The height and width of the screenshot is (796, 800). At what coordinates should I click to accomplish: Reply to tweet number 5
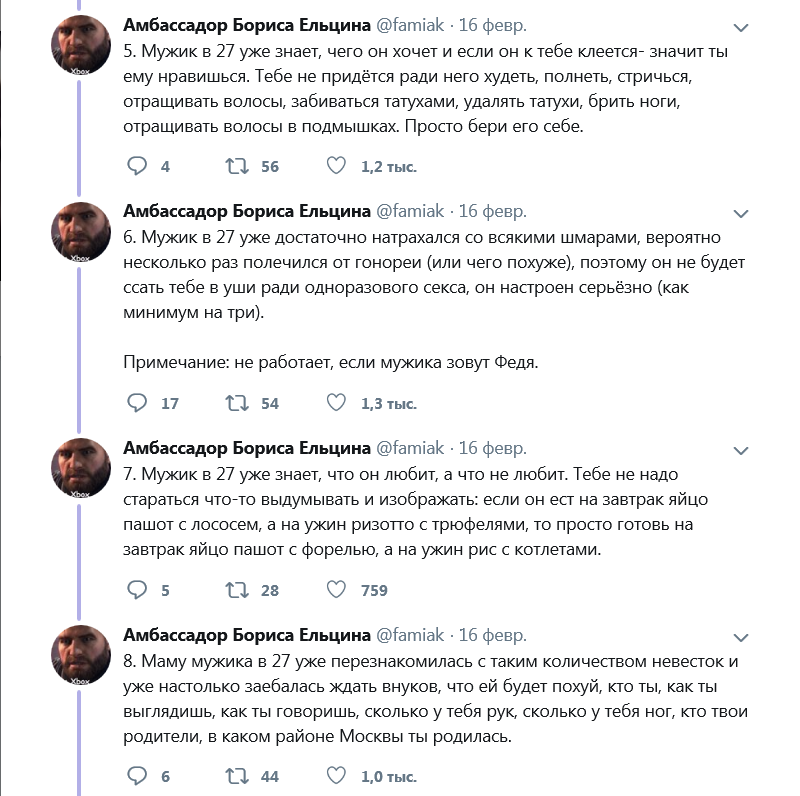pyautogui.click(x=138, y=166)
